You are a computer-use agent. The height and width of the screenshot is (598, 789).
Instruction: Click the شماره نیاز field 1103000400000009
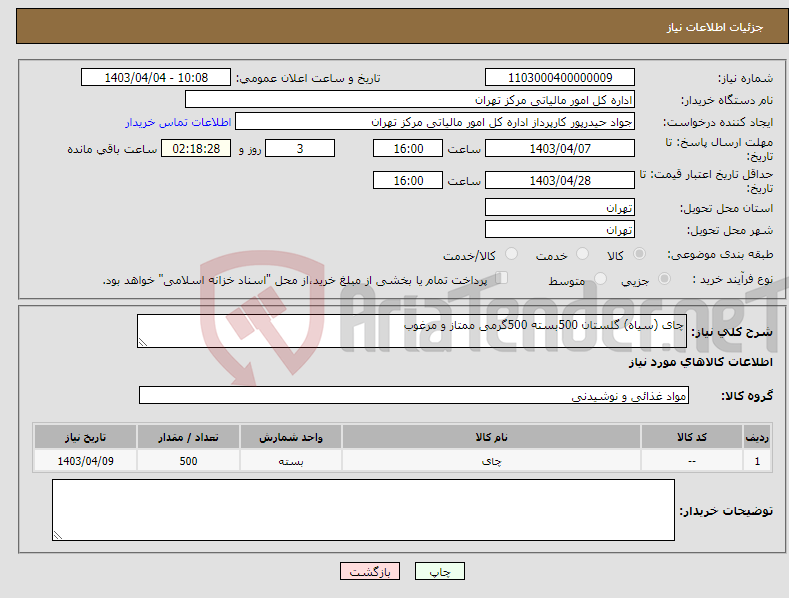(x=560, y=78)
